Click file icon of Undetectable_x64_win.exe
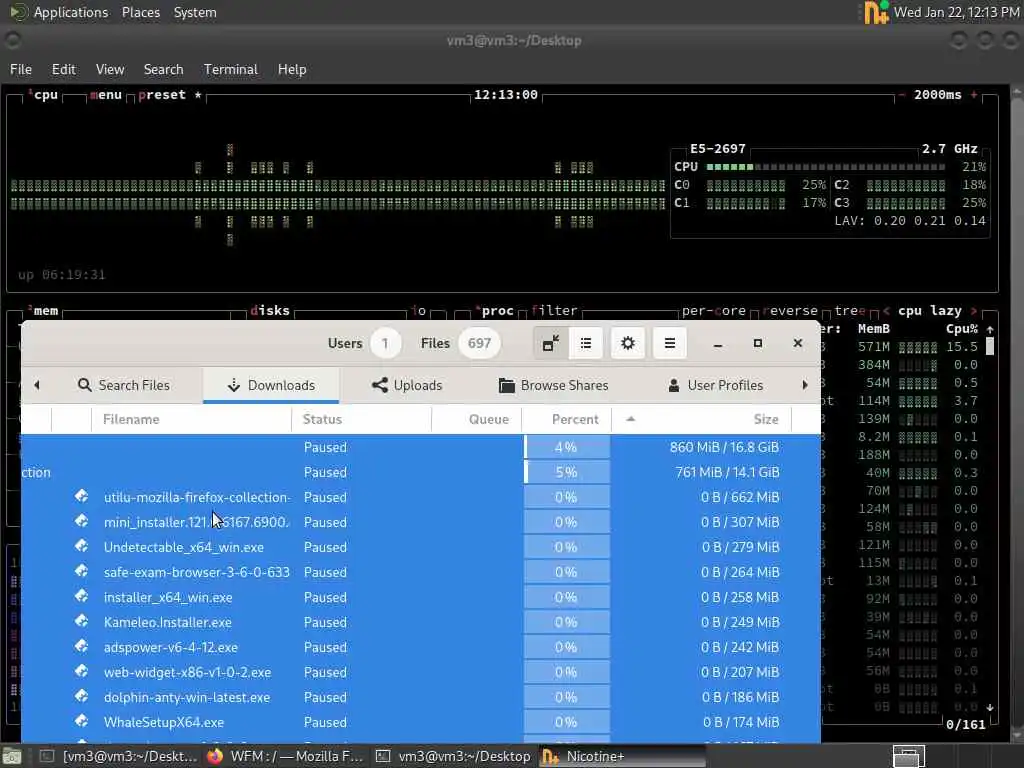1024x768 pixels. click(81, 546)
